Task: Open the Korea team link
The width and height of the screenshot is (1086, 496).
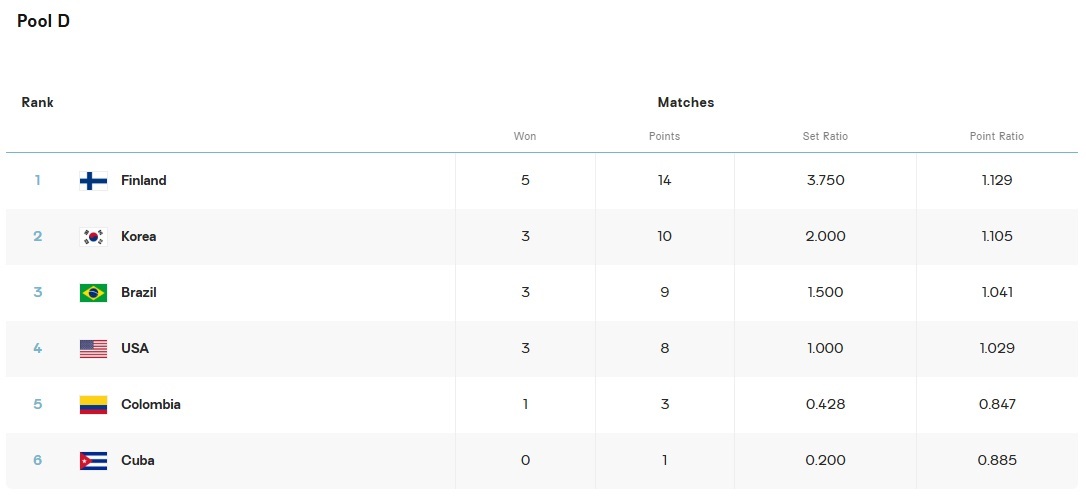Action: point(139,237)
